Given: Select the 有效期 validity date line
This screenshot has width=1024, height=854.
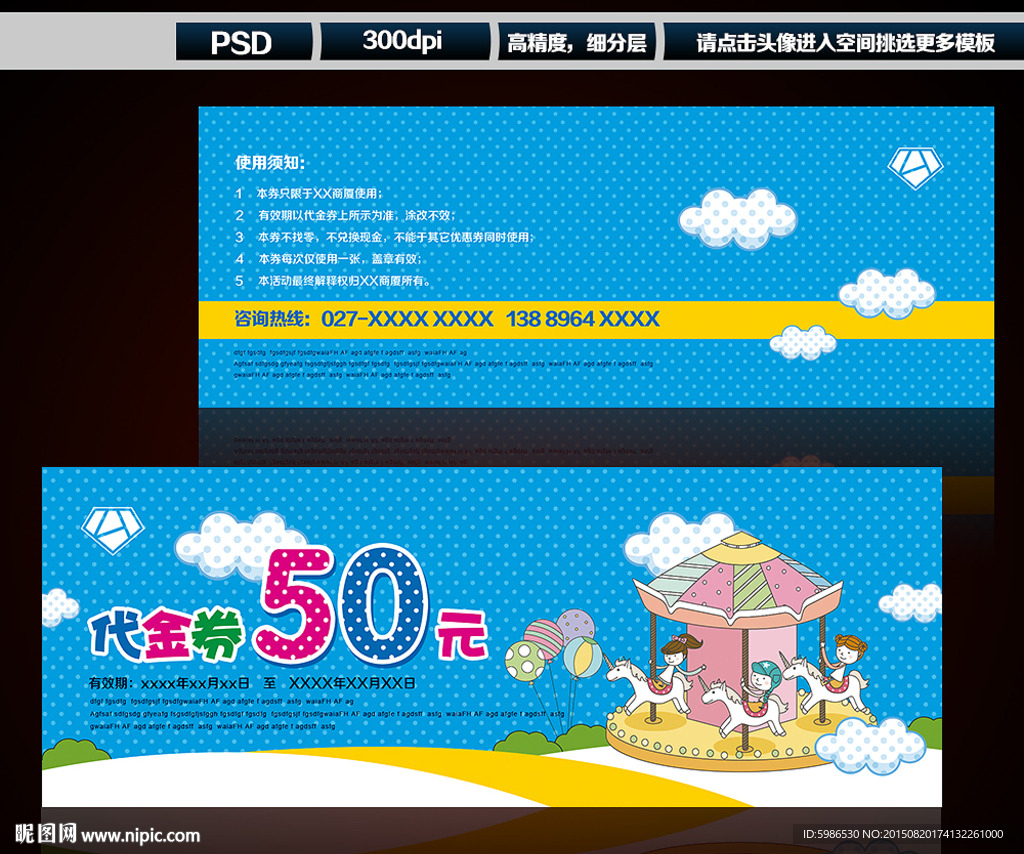Looking at the screenshot, I should (252, 683).
